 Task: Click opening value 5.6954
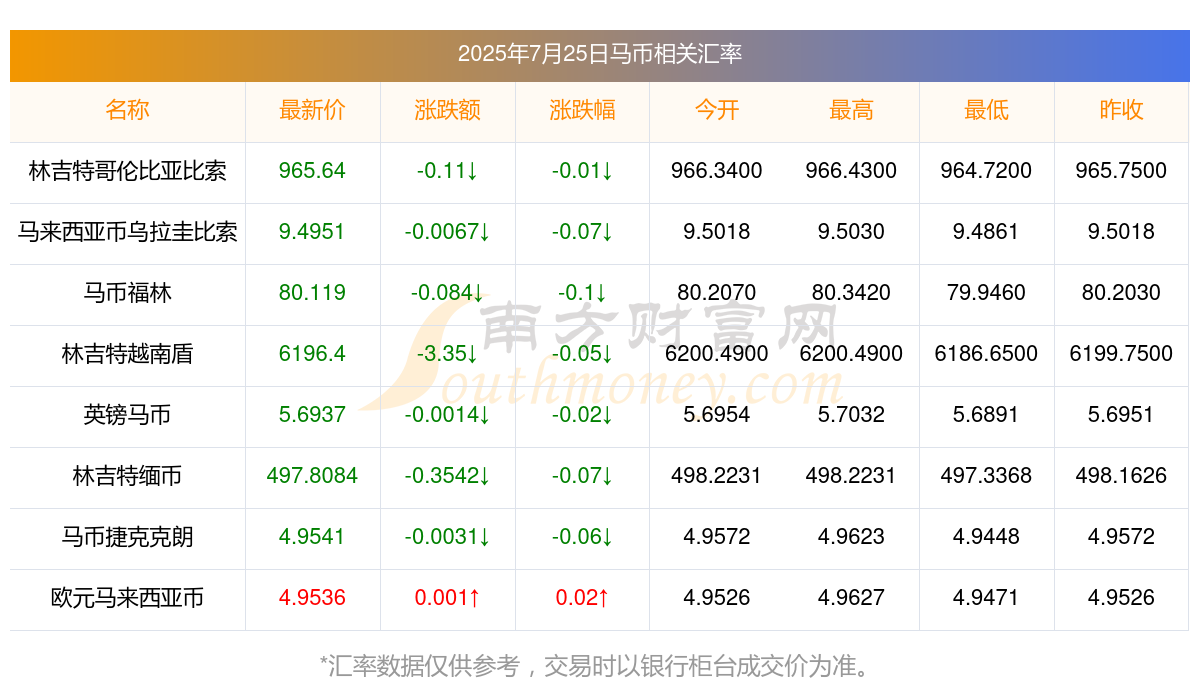click(x=716, y=415)
